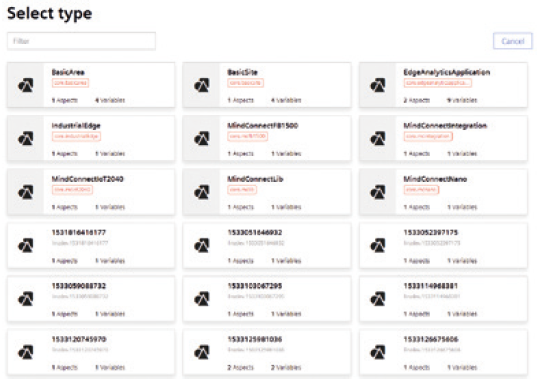This screenshot has height=379, width=538.
Task: Click "4 Variables" on the BasicArea card
Action: point(110,100)
